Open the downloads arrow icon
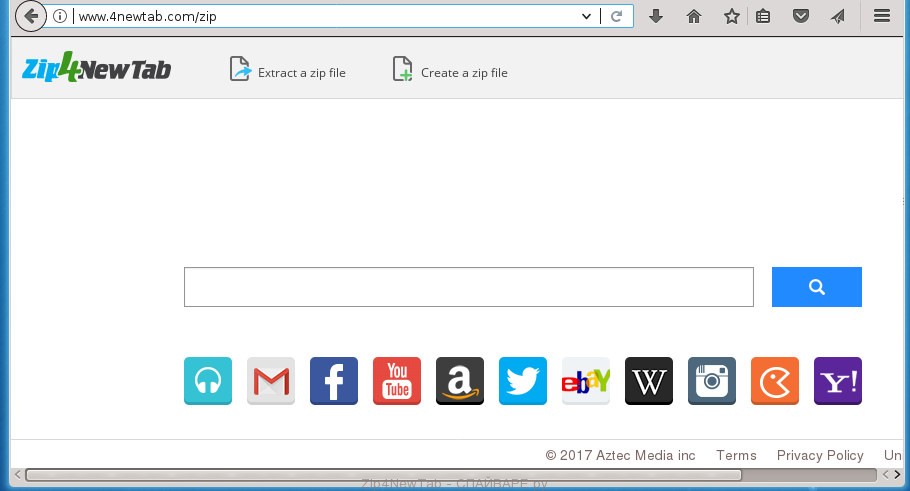This screenshot has width=910, height=491. (656, 16)
